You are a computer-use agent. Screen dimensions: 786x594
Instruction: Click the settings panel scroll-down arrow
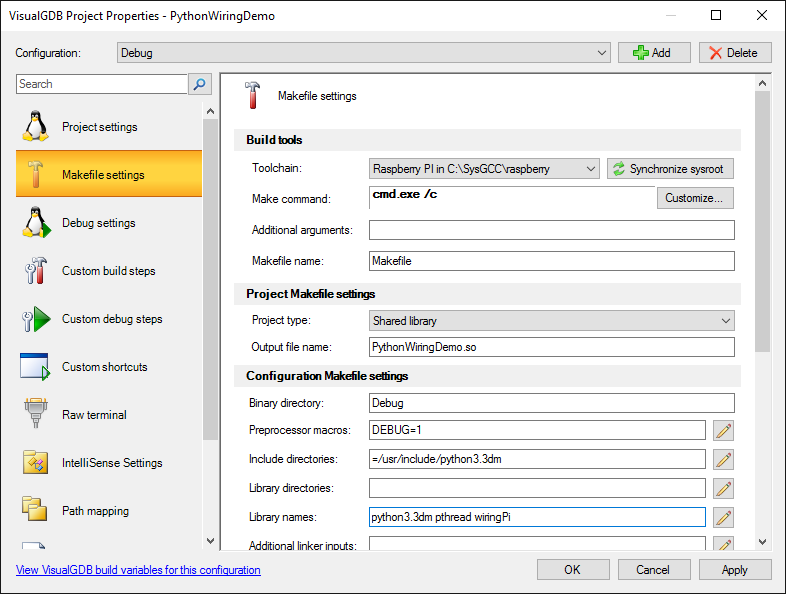tap(762, 541)
